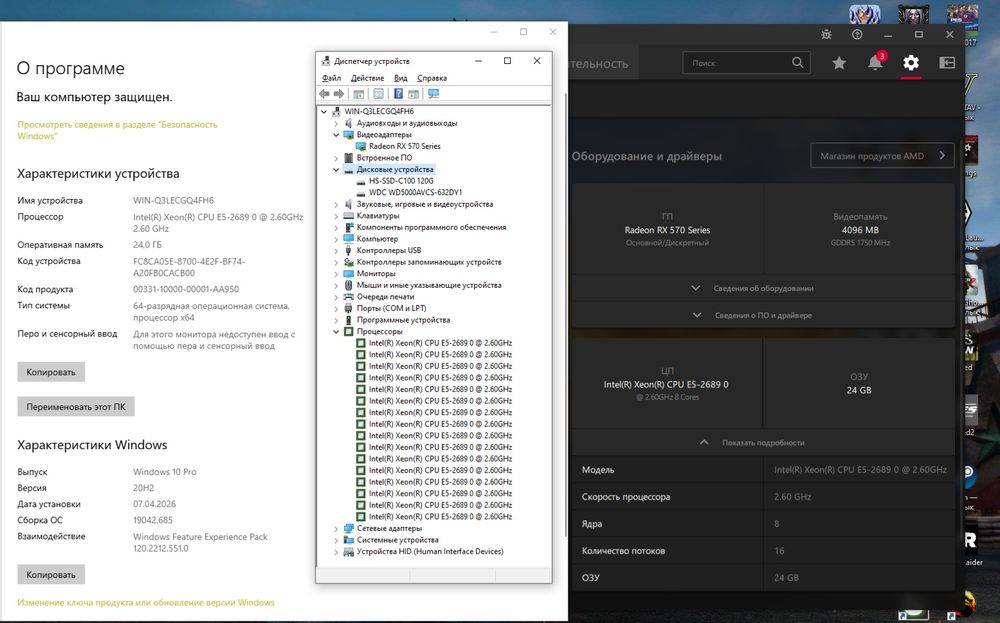Expand the "Сетевые адаптеры" tree node

pyautogui.click(x=336, y=528)
